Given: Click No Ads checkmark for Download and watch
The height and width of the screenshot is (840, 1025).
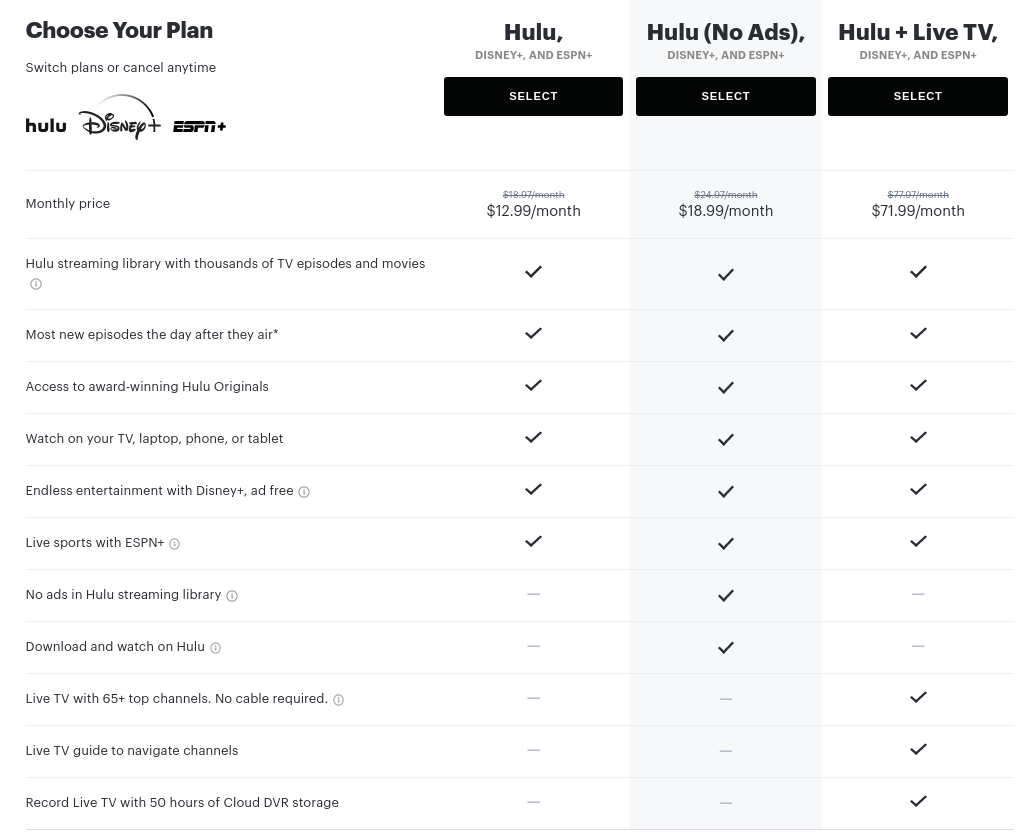Looking at the screenshot, I should 726,648.
